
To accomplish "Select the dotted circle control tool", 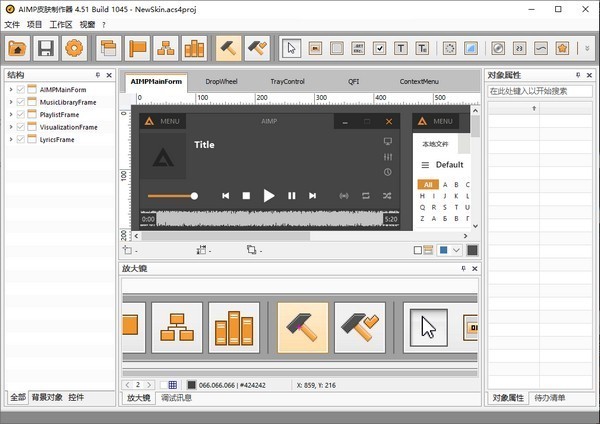I will tap(449, 48).
